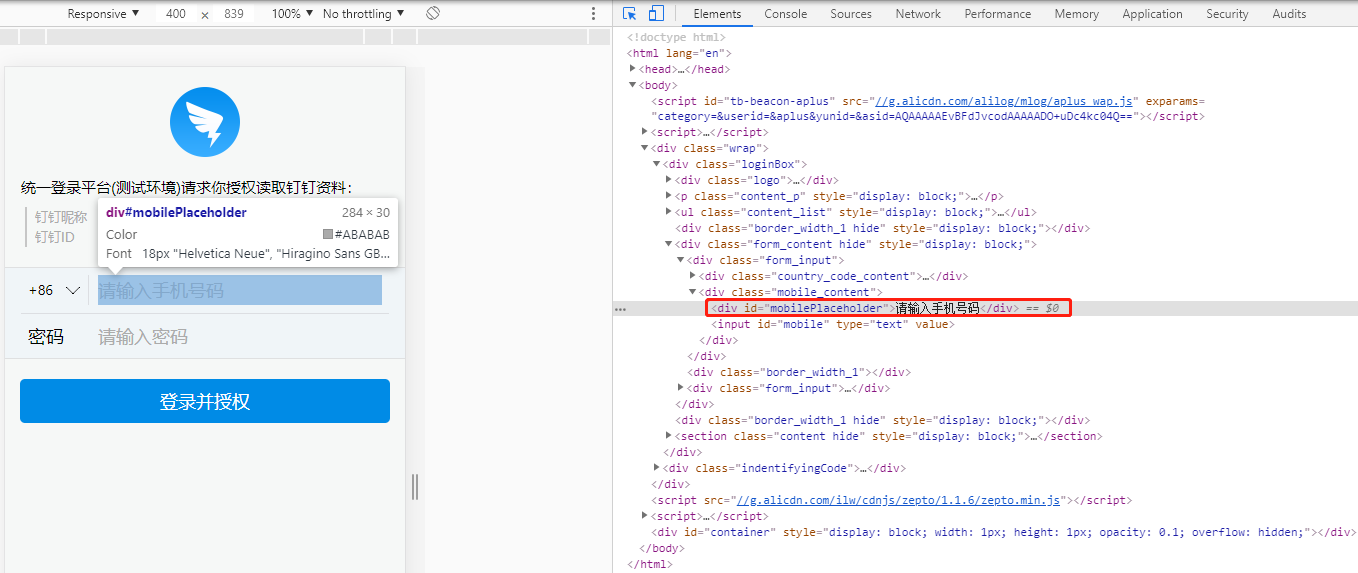Switch to the Sources tab
The width and height of the screenshot is (1358, 573).
[851, 14]
